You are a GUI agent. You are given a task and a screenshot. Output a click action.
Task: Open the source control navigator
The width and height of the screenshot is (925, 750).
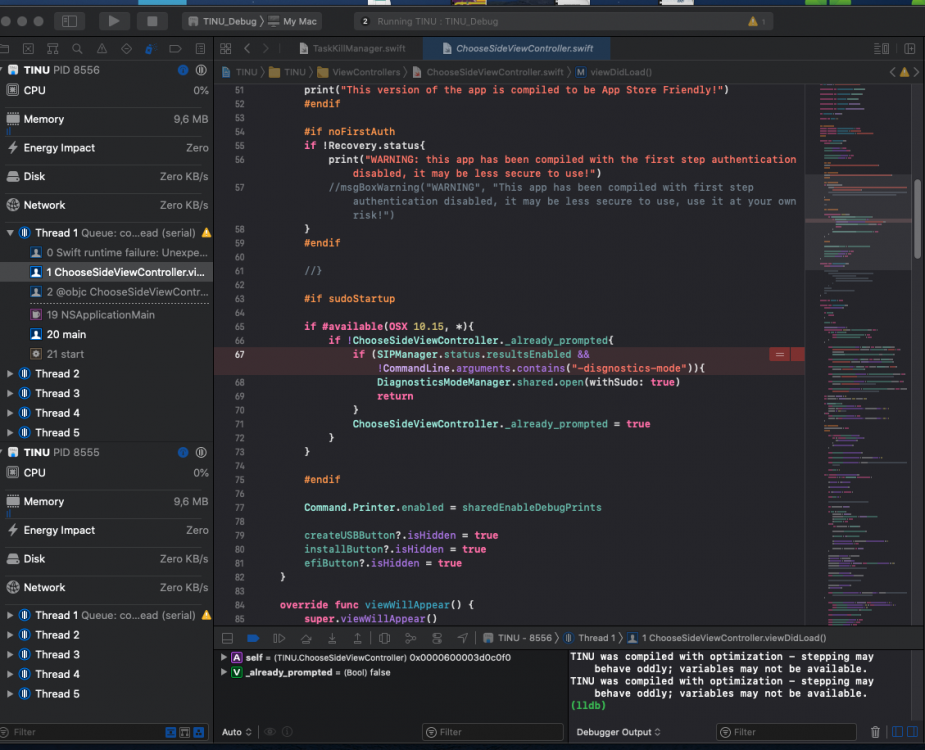tap(28, 49)
